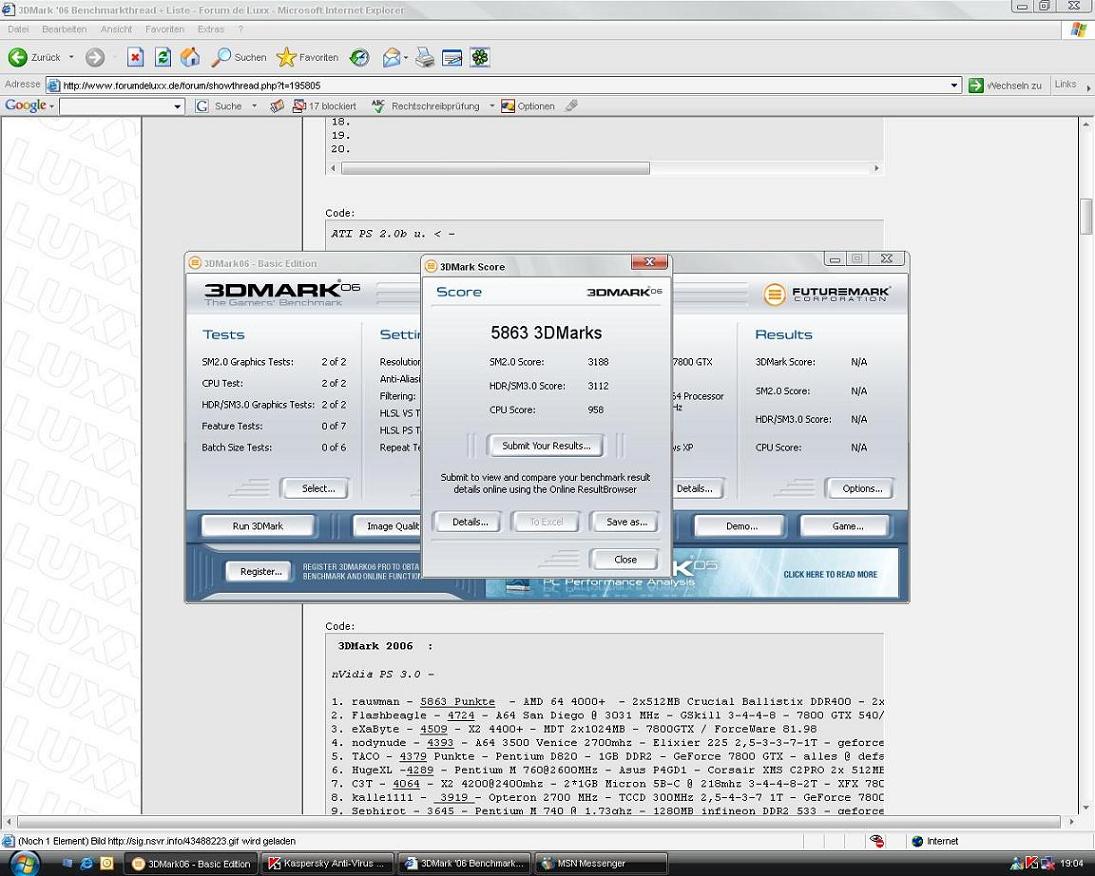The image size is (1095, 876).
Task: Open Suchen magnifier search
Action: tap(240, 57)
